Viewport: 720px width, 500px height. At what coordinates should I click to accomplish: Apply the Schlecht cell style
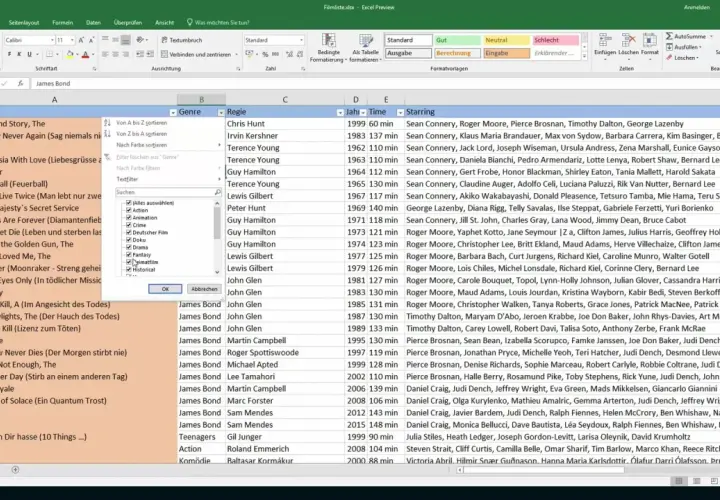click(x=556, y=40)
